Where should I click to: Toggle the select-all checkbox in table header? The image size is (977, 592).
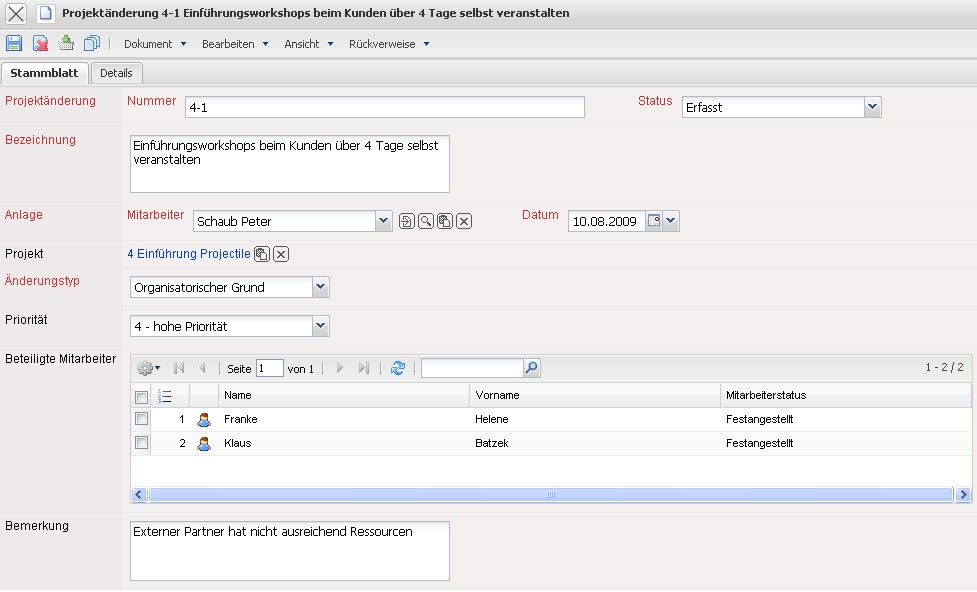[141, 396]
